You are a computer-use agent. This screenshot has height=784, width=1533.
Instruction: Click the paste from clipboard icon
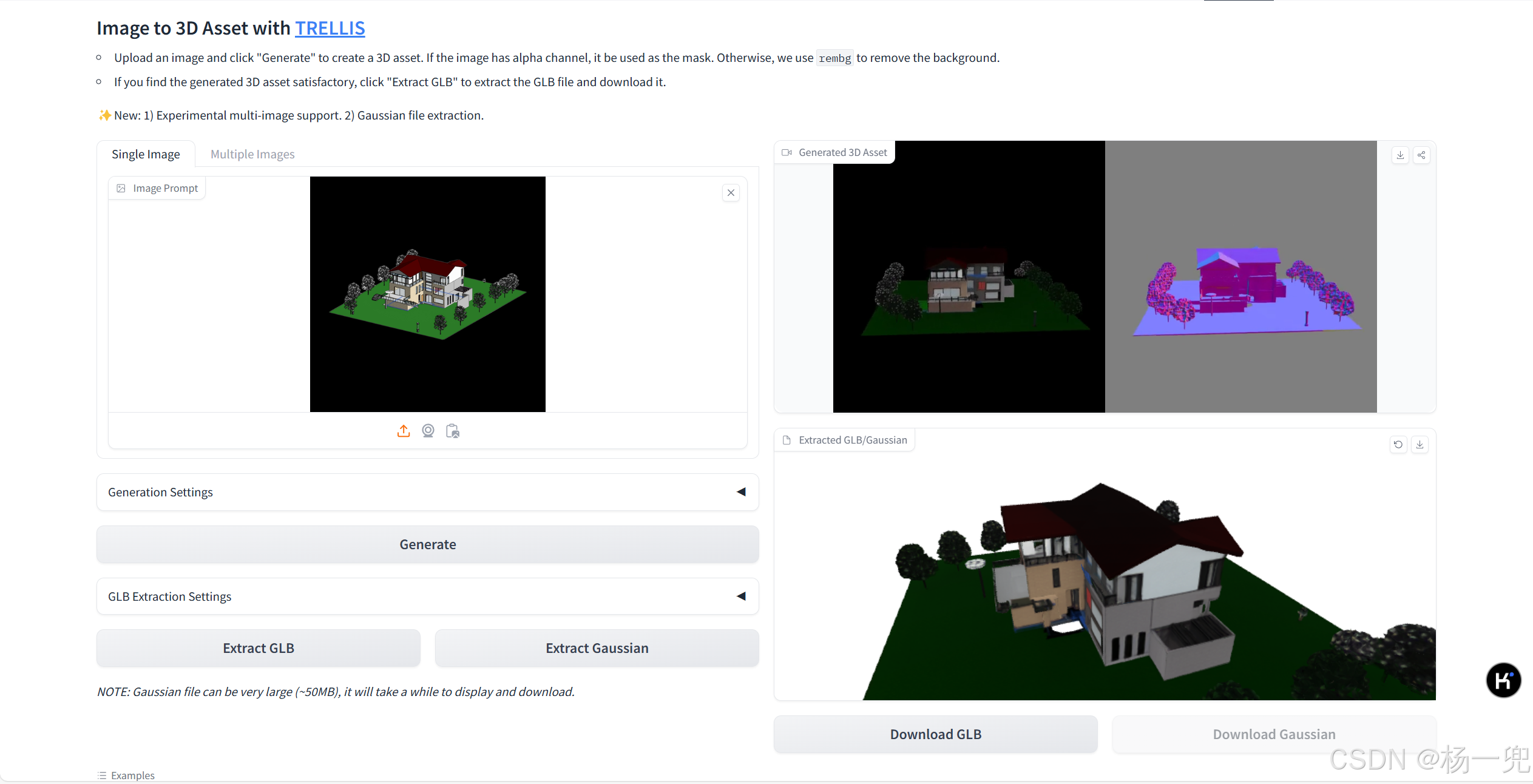click(453, 431)
